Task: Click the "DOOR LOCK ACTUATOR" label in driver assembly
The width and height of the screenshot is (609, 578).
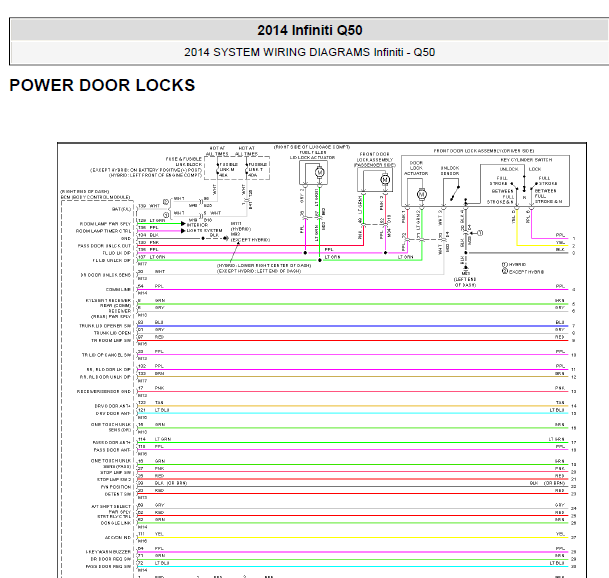Action: pyautogui.click(x=416, y=168)
